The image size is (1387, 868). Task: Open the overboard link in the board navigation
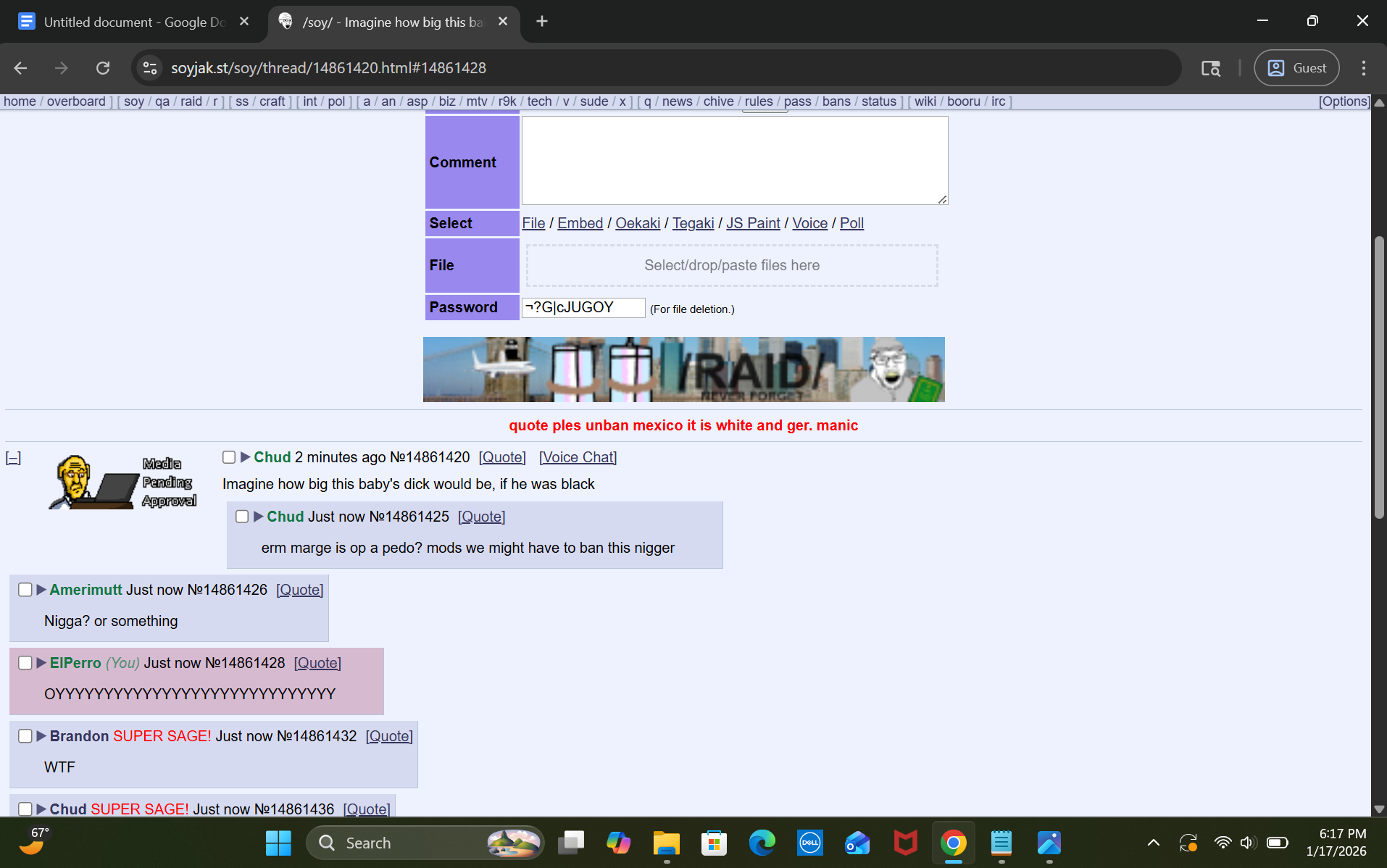tap(76, 101)
